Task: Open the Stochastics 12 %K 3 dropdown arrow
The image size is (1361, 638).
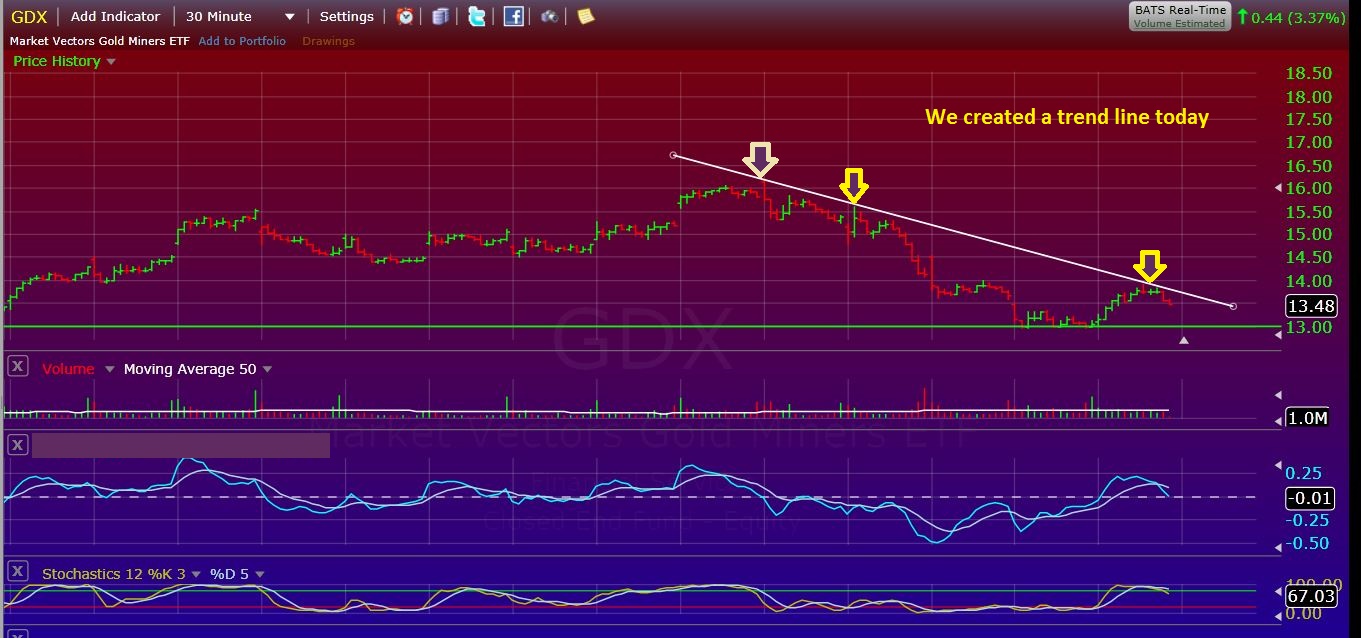Action: 195,574
